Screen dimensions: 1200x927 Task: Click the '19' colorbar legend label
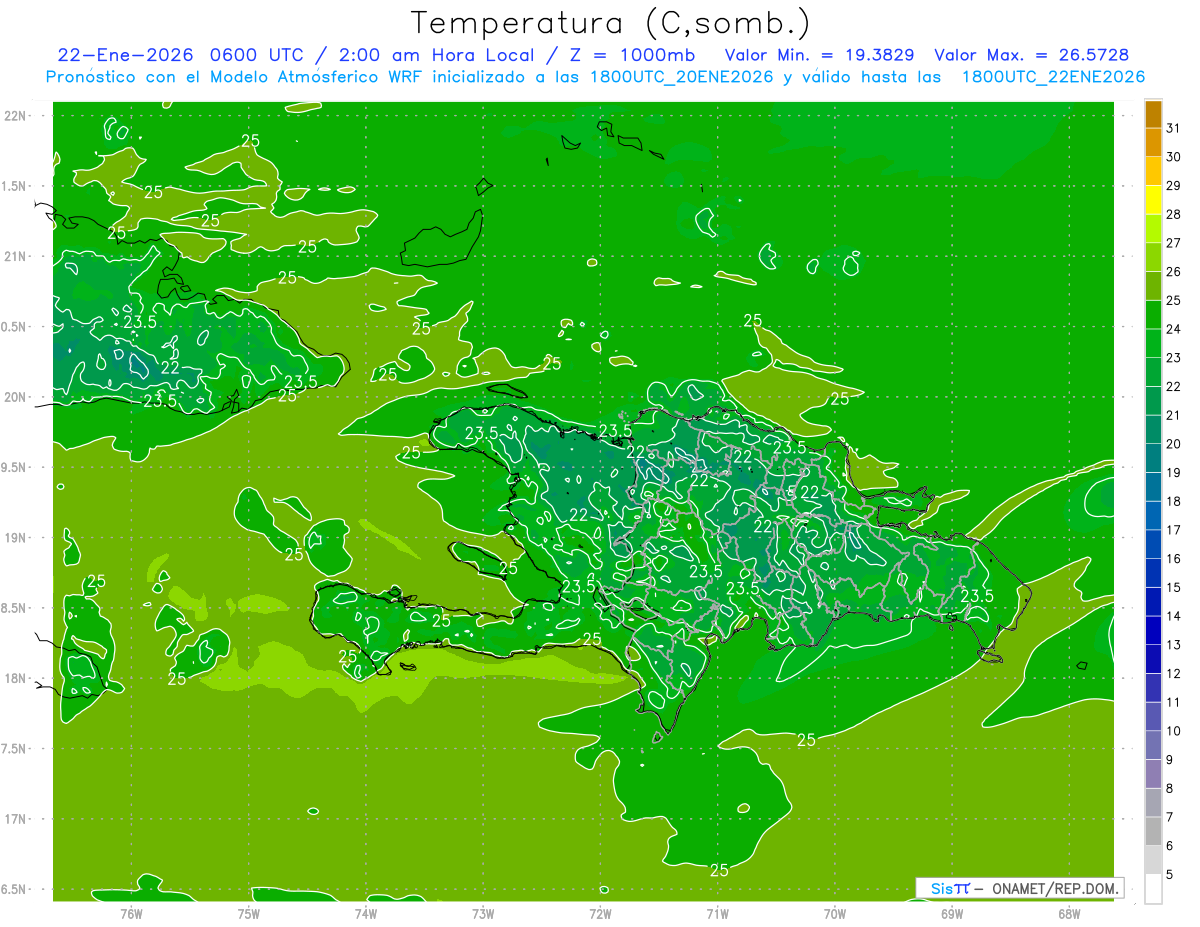pyautogui.click(x=1174, y=473)
